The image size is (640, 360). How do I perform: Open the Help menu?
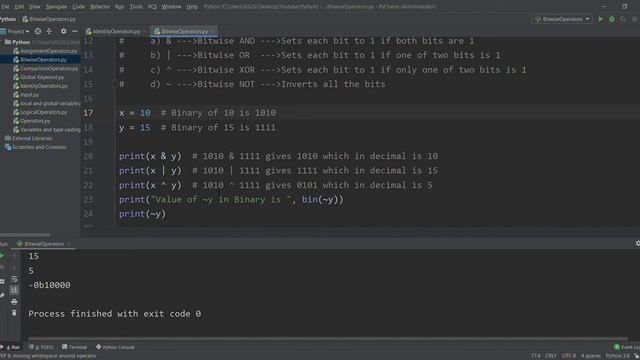tap(192, 7)
